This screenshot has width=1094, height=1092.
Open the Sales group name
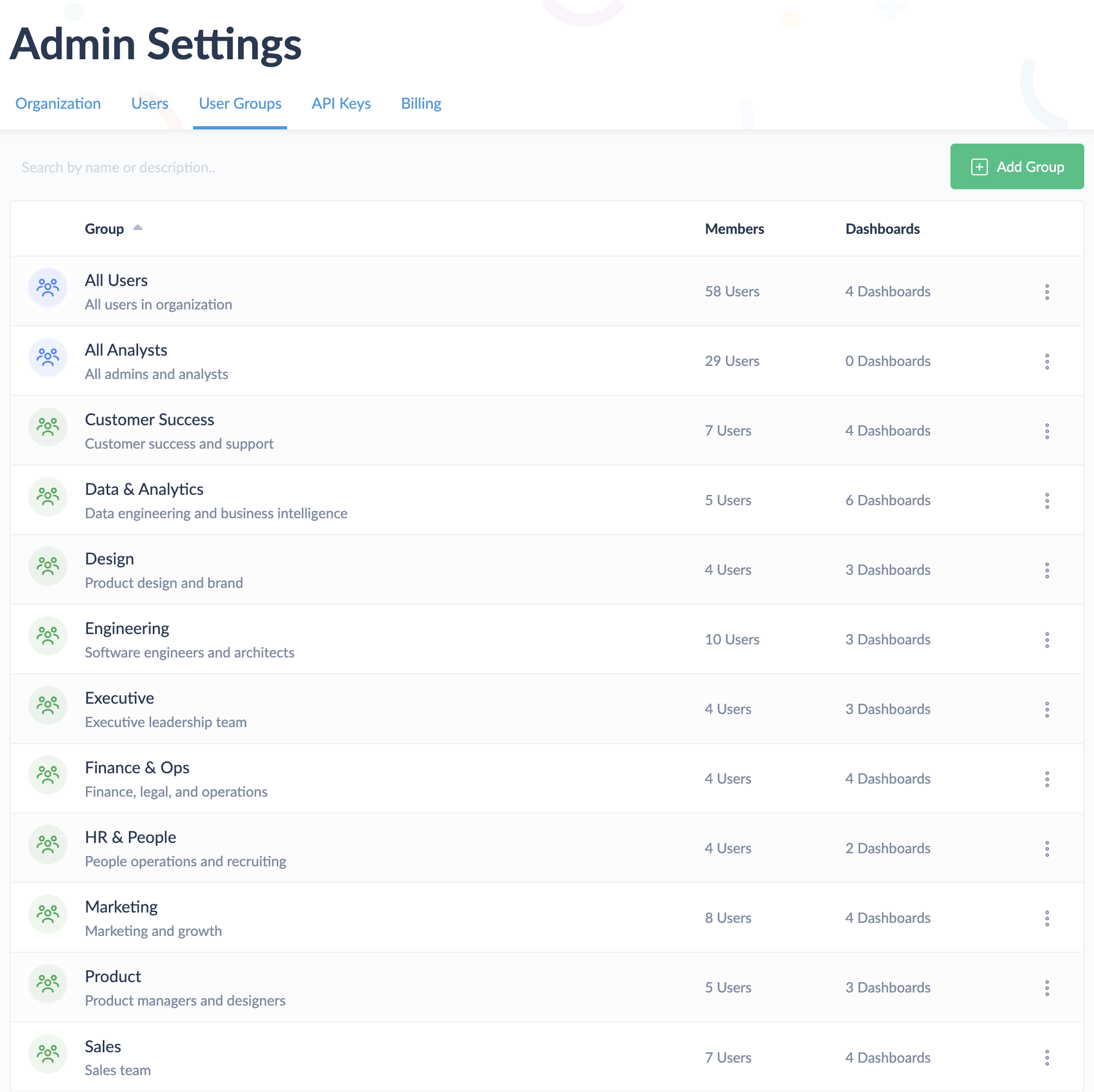(103, 1047)
